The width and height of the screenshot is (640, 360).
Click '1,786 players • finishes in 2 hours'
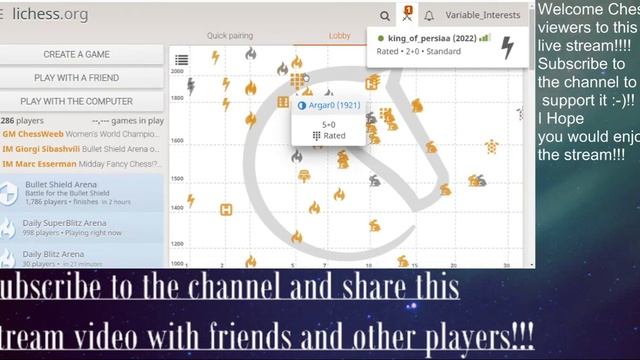[78, 202]
